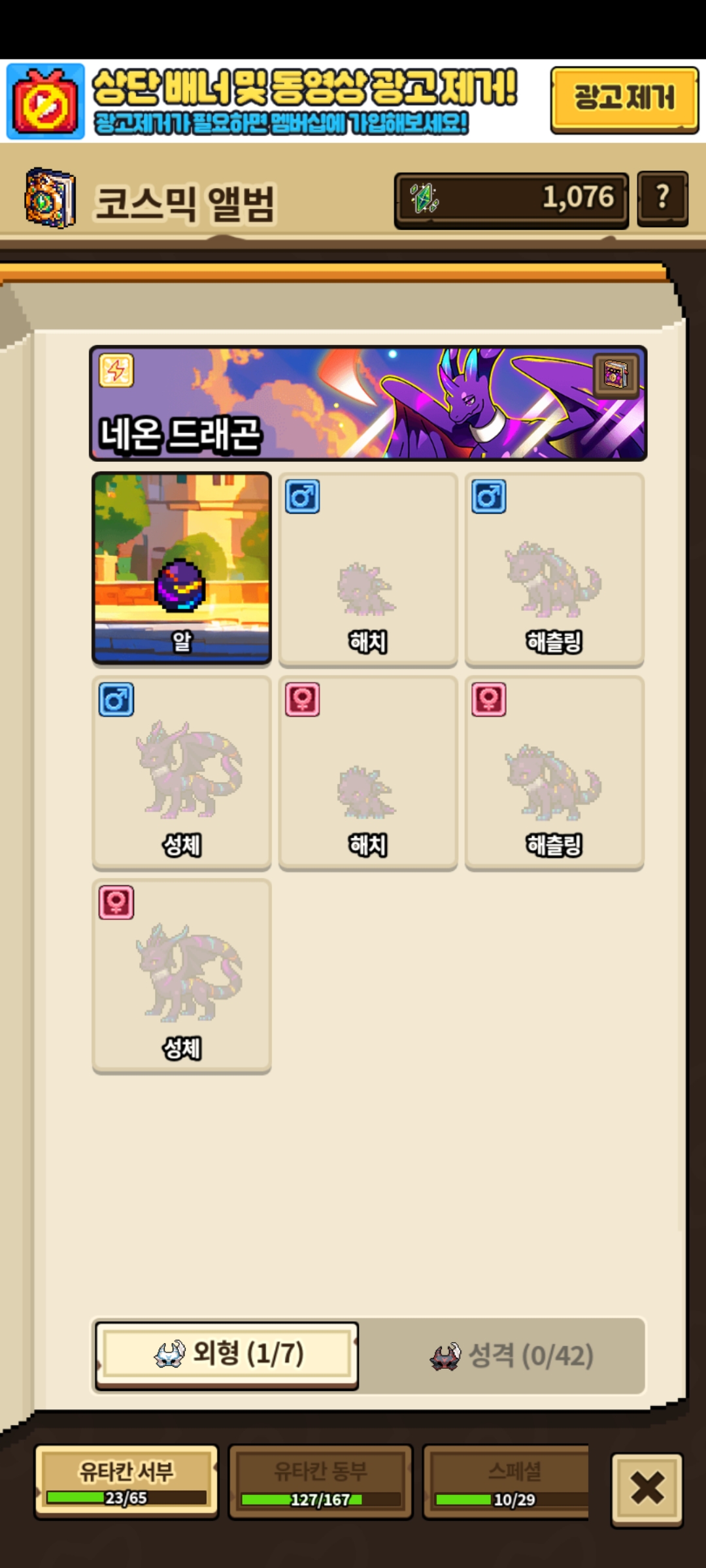Open the Cosmic Album book icon

(50, 199)
